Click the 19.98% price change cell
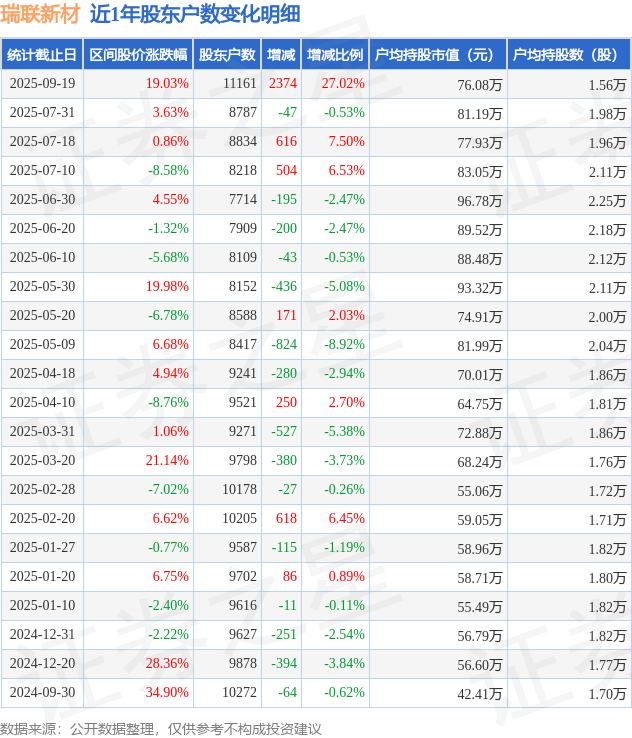Image resolution: width=632 pixels, height=738 pixels. coord(167,287)
